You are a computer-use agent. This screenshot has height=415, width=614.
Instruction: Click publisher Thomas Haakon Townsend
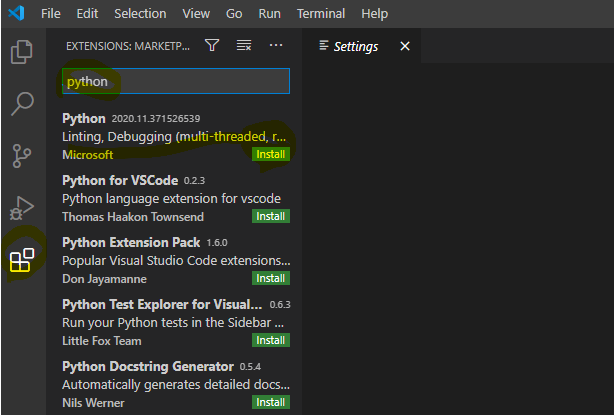pyautogui.click(x=133, y=217)
